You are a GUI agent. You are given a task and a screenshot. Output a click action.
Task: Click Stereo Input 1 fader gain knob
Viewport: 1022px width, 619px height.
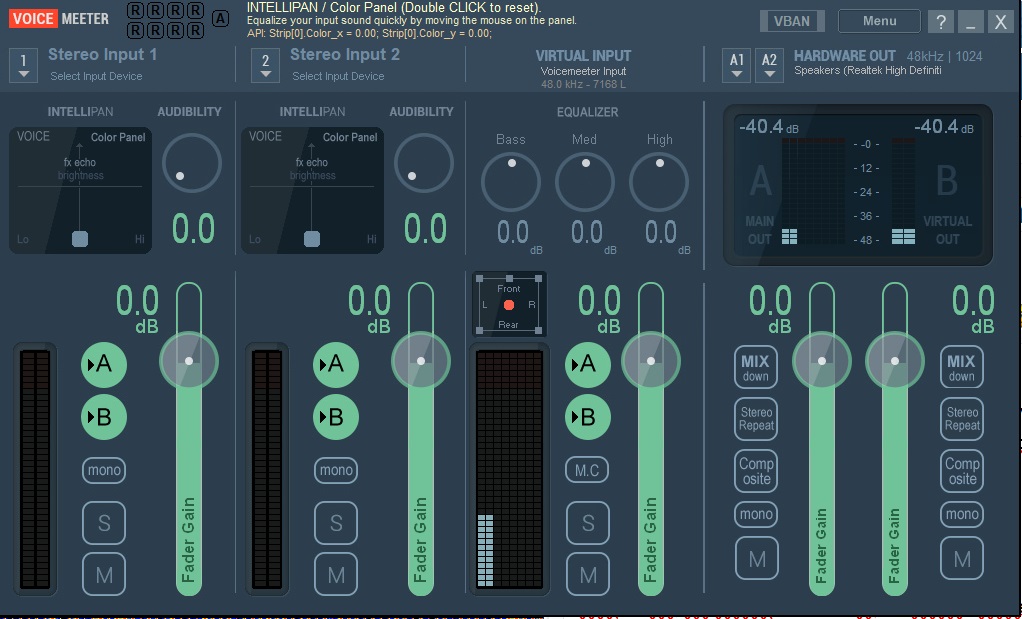(189, 361)
